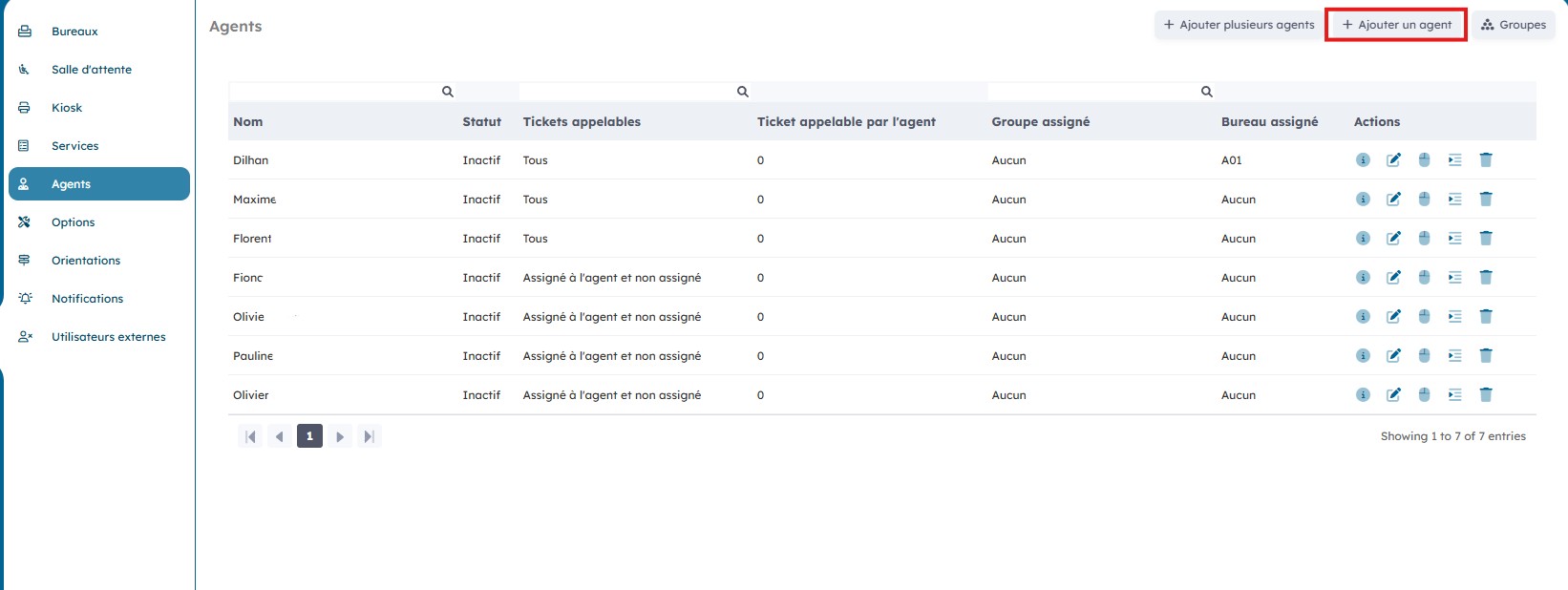Delete the last Olivier agent via trash icon
Screen dimensions: 1568x590
tap(1486, 395)
